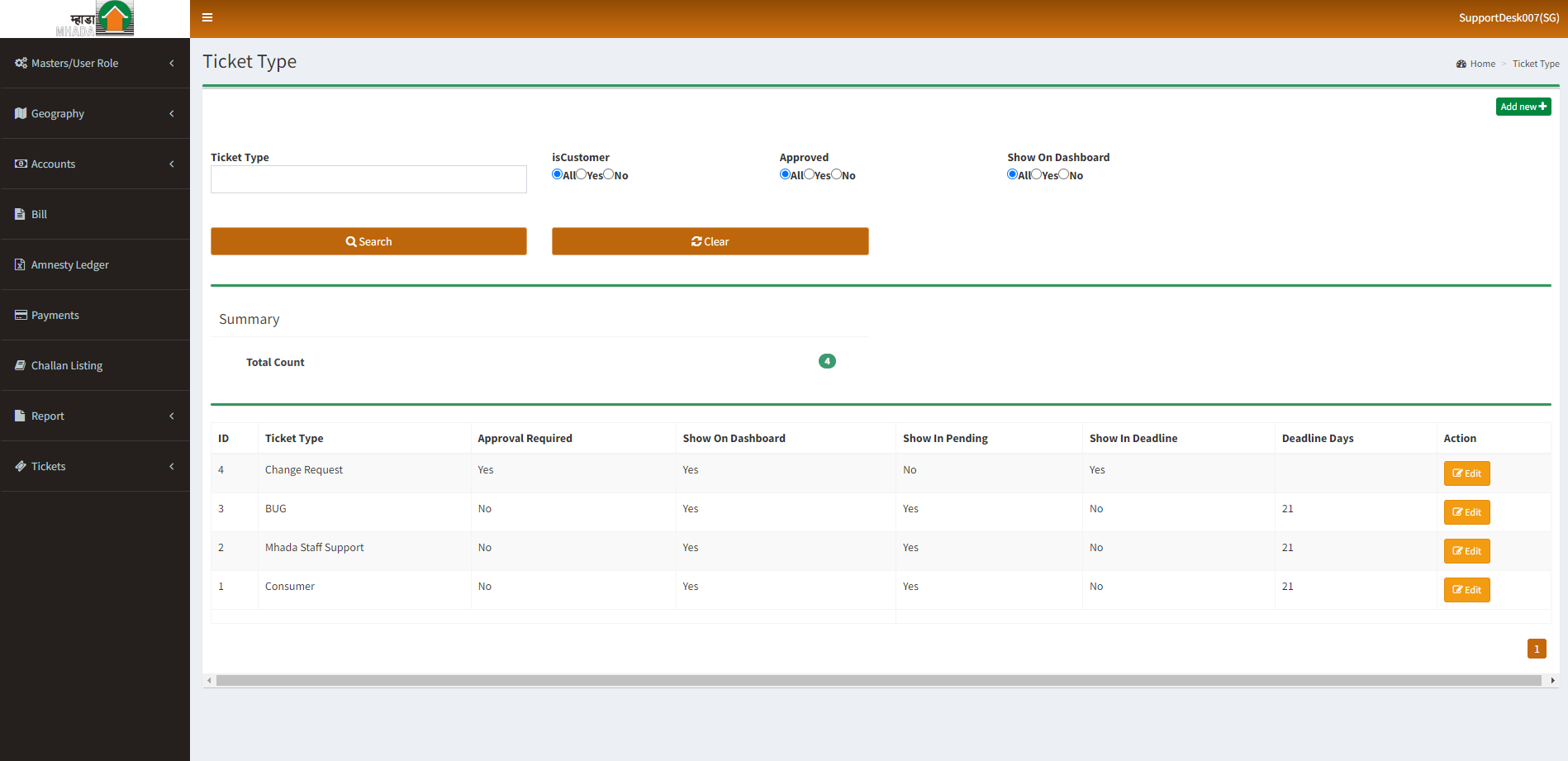
Task: Open SupportDesk007(SG) user menu
Action: click(x=1509, y=17)
